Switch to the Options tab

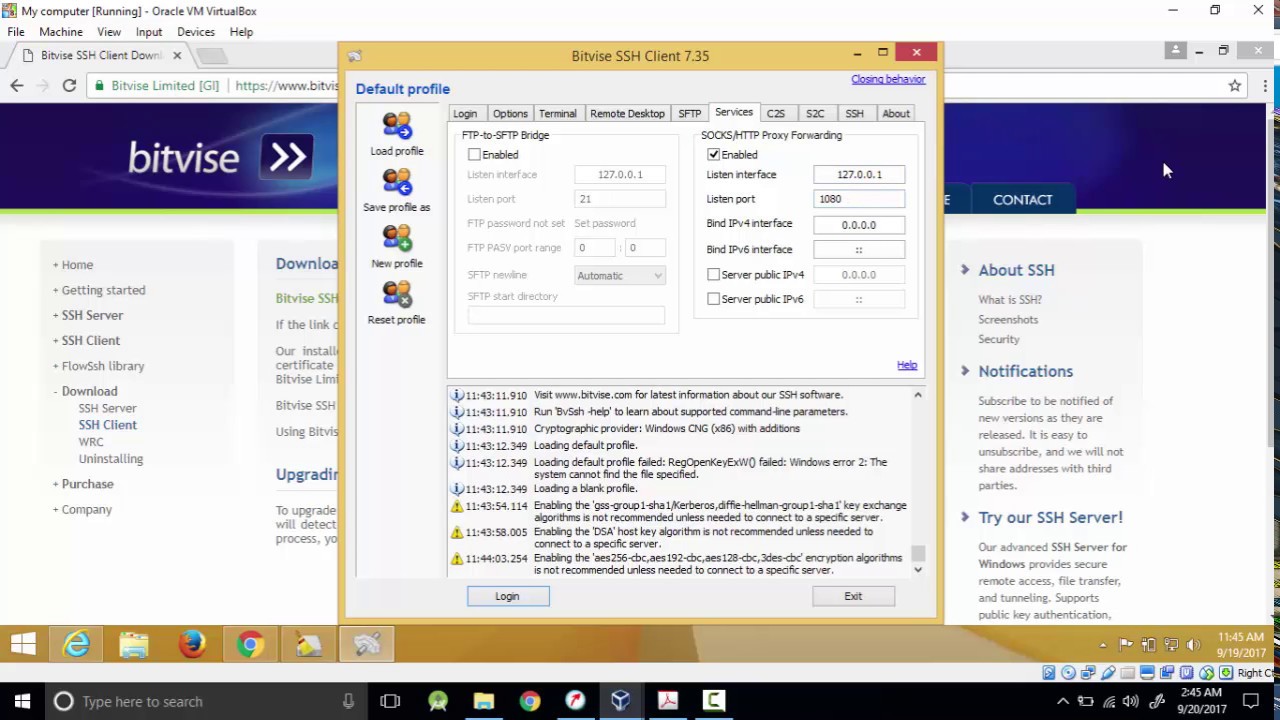pyautogui.click(x=510, y=114)
